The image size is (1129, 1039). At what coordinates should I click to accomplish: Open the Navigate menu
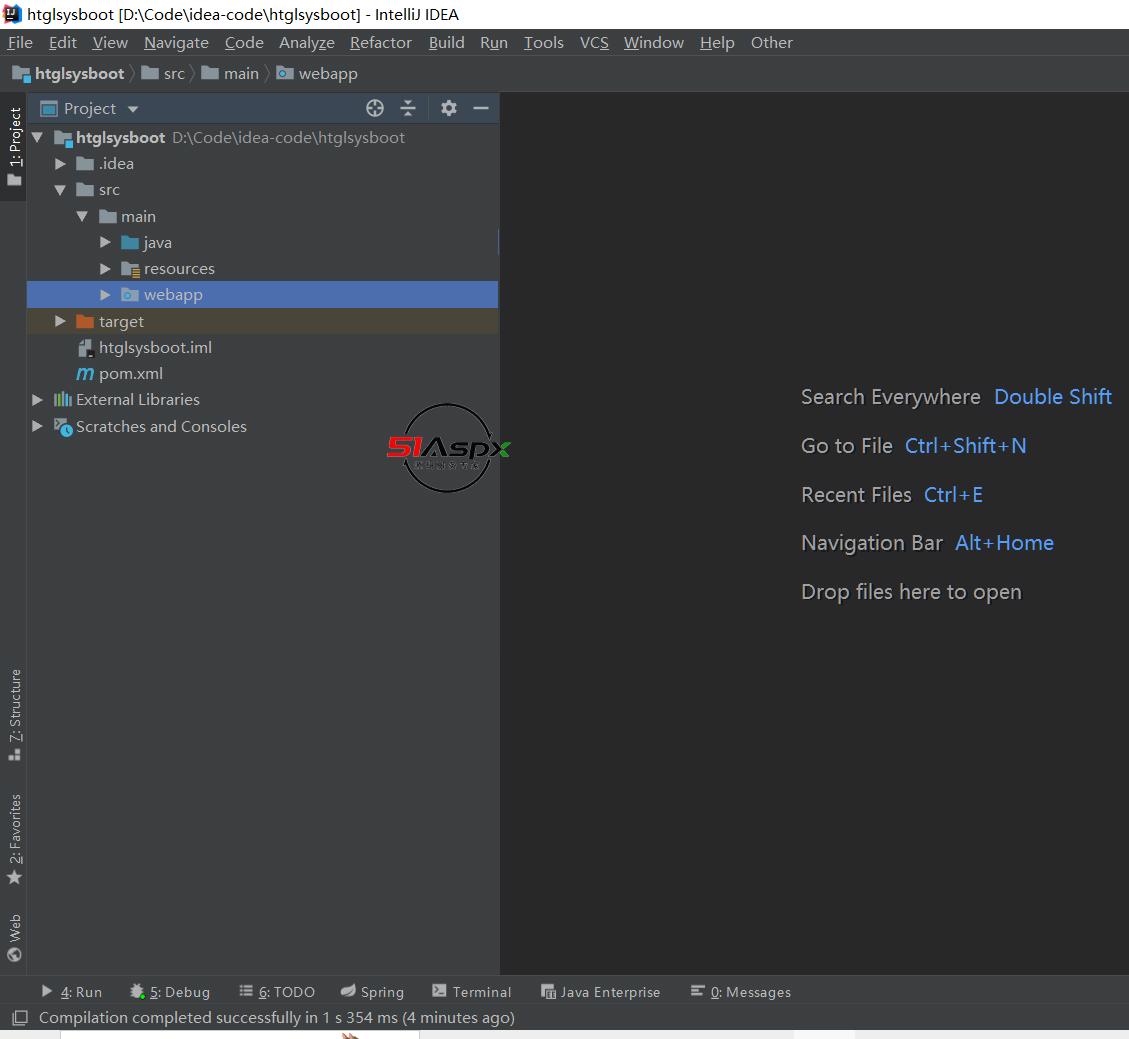tap(176, 42)
